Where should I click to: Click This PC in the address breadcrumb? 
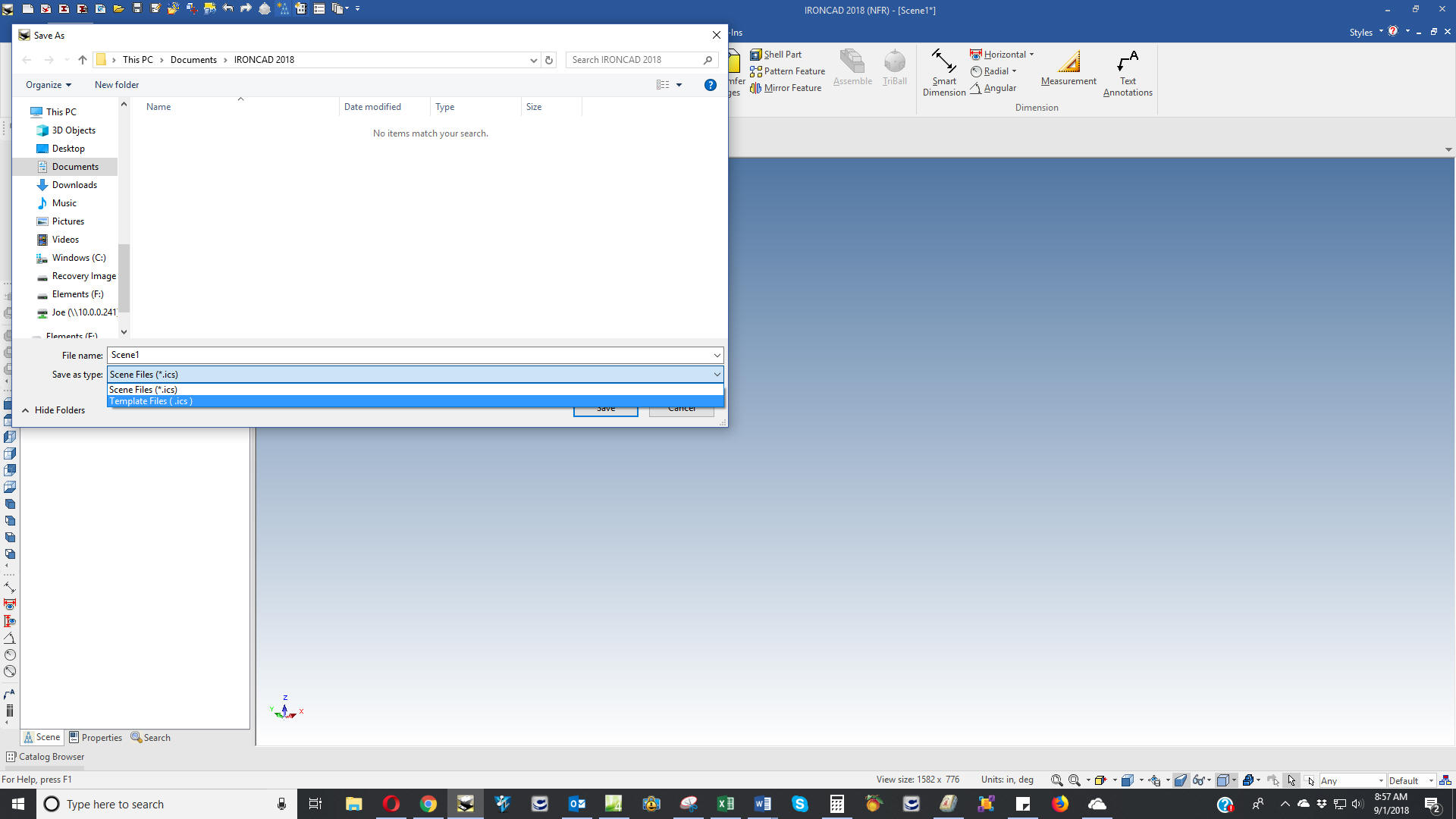point(137,60)
